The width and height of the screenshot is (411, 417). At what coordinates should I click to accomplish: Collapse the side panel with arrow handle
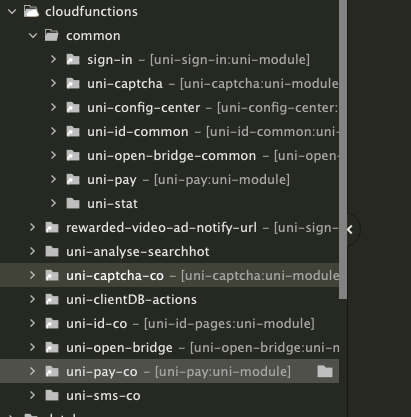click(350, 229)
